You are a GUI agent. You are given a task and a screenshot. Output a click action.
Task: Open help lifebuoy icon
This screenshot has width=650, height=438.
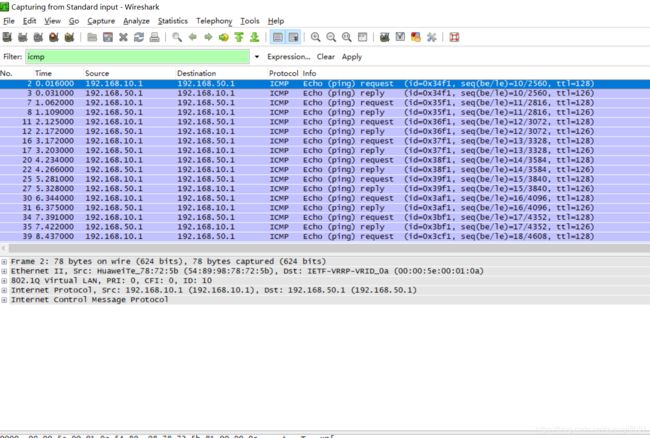[x=454, y=37]
